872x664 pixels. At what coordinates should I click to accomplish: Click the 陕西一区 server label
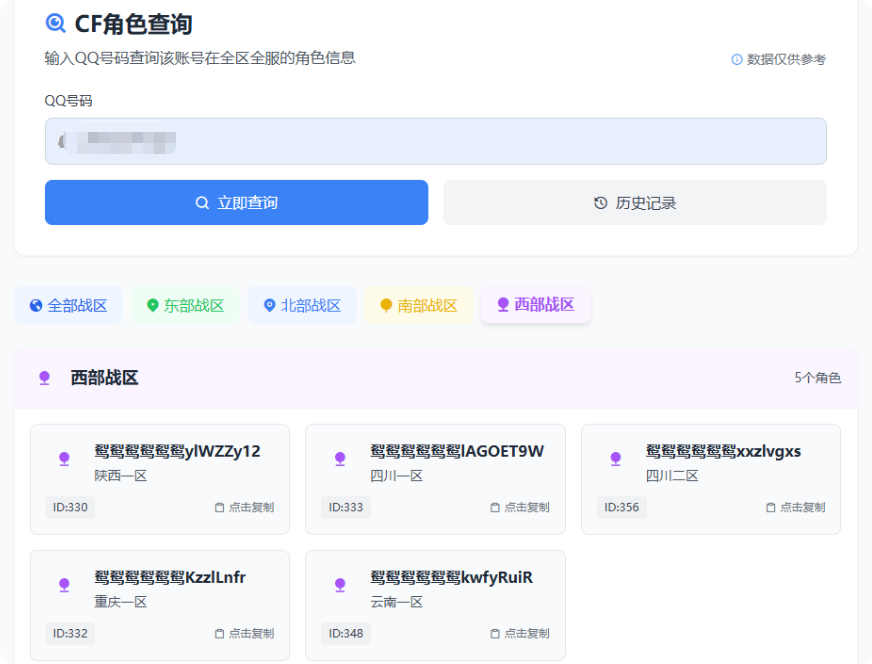(x=121, y=476)
